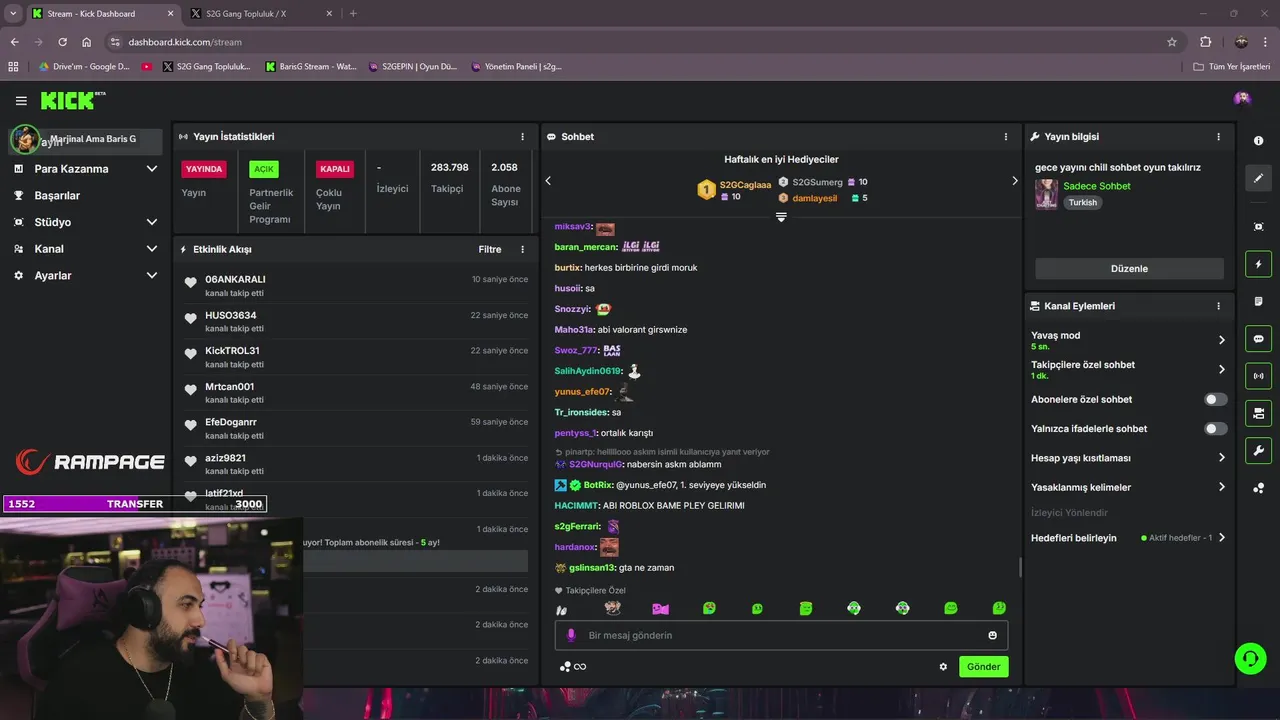Open S2GEPIN Oyun bookmark
The height and width of the screenshot is (720, 1280).
(x=413, y=67)
